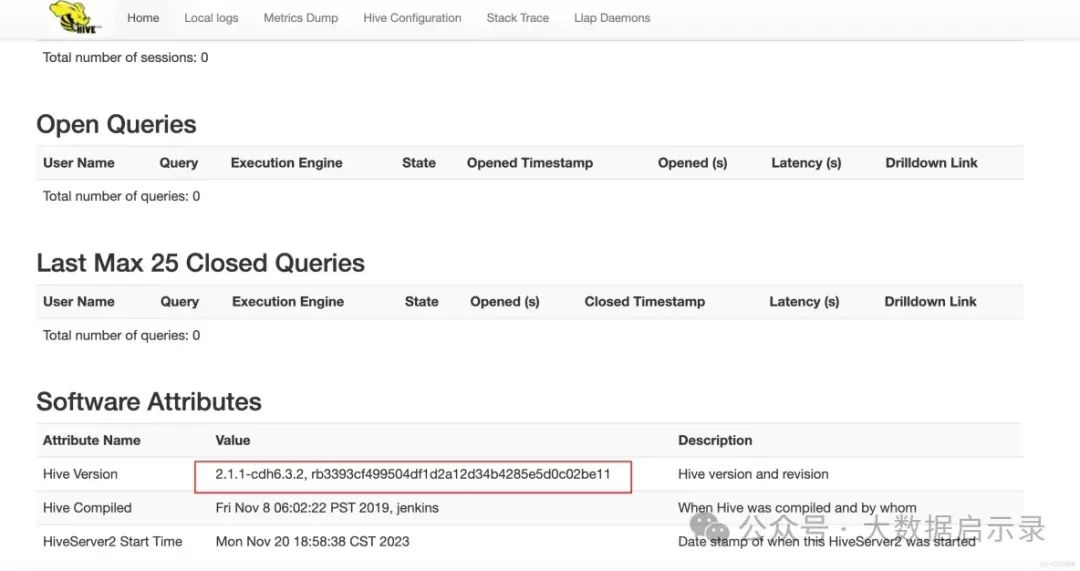Open Llap Daemons page
The height and width of the screenshot is (571, 1080).
[612, 18]
